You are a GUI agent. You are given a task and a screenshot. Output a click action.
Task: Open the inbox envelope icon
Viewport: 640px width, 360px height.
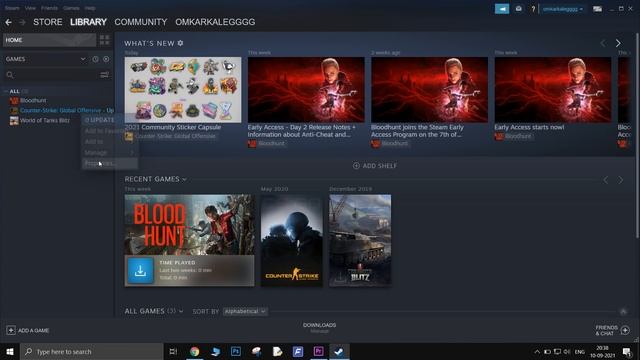[x=518, y=9]
